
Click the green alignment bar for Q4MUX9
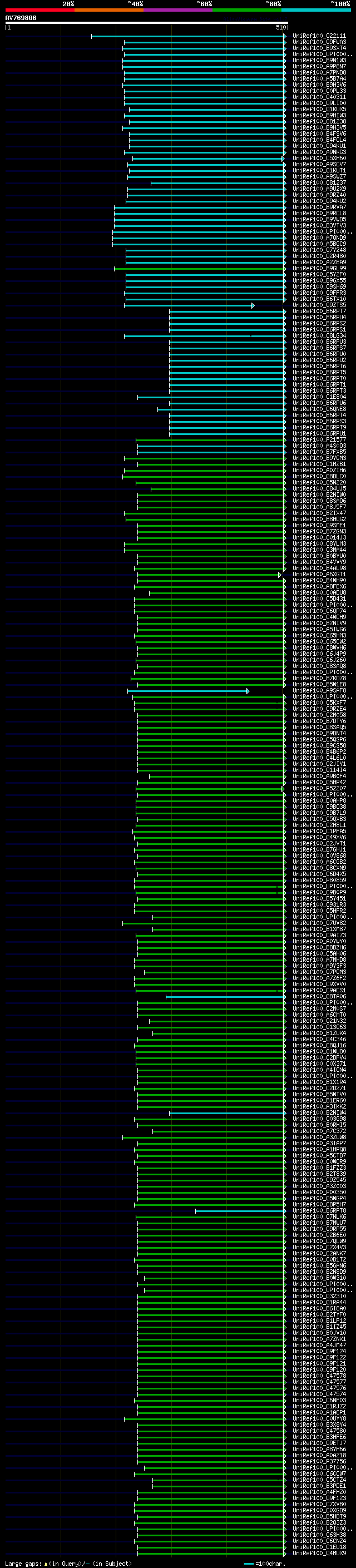point(211,1554)
